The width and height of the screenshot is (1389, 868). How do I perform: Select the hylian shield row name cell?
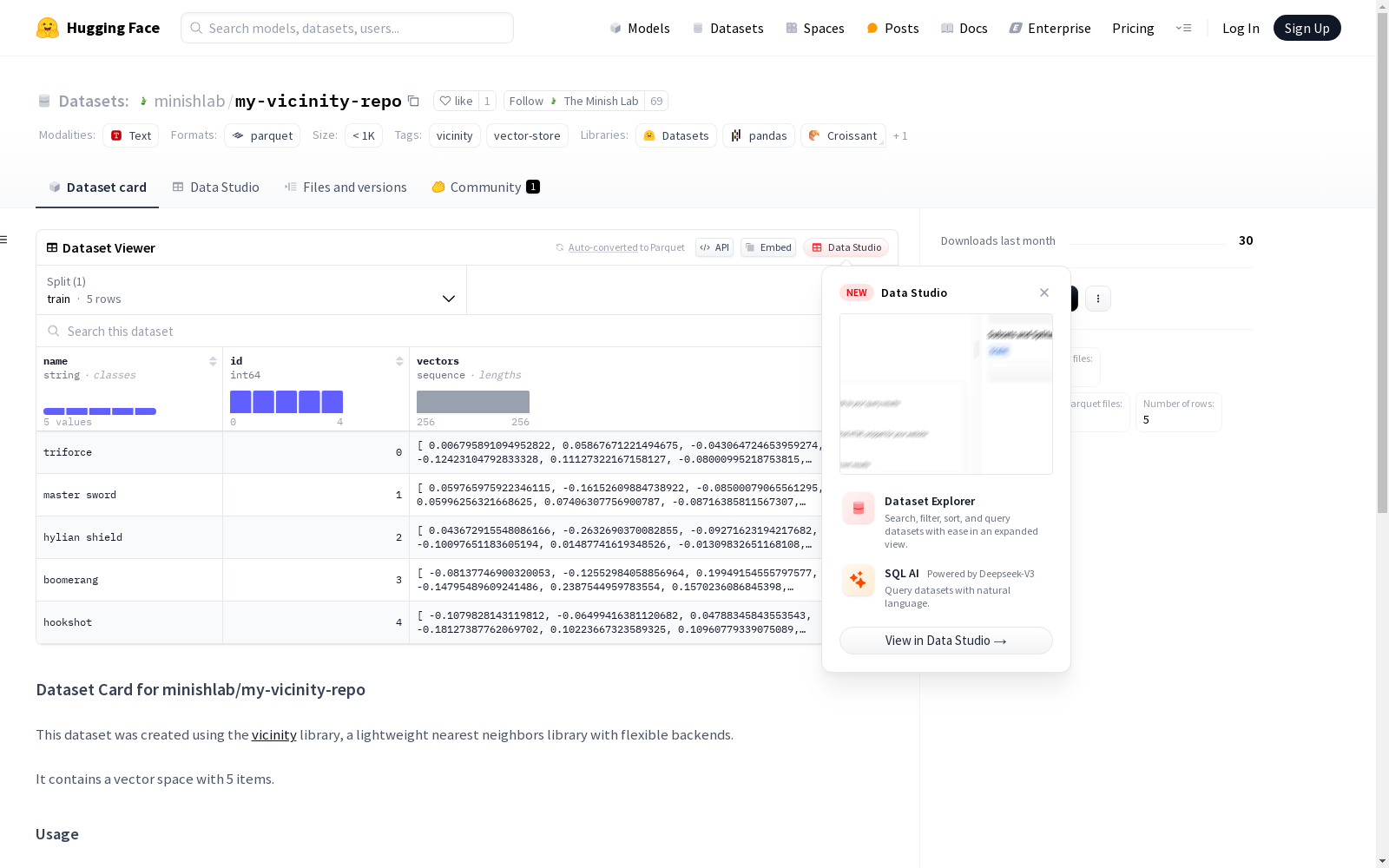pyautogui.click(x=129, y=537)
